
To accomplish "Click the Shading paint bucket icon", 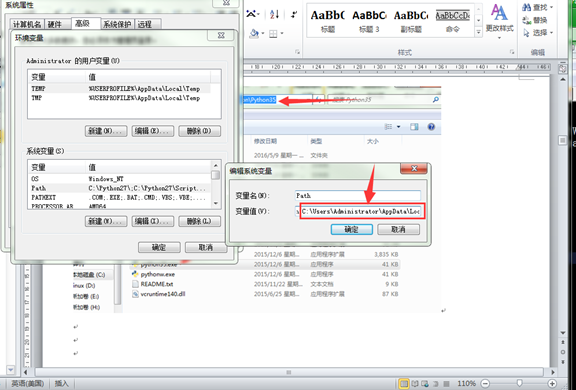I will tap(254, 34).
